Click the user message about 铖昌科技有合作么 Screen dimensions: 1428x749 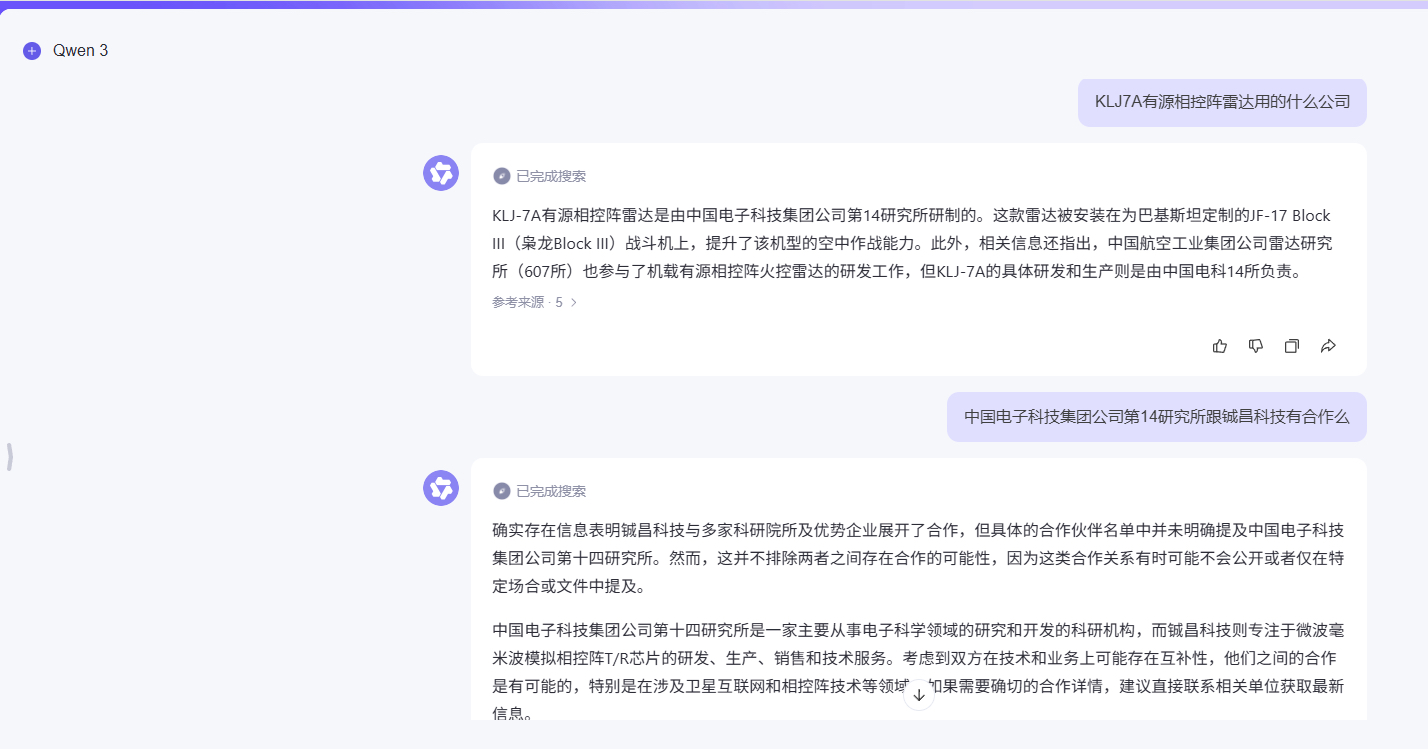point(1157,416)
